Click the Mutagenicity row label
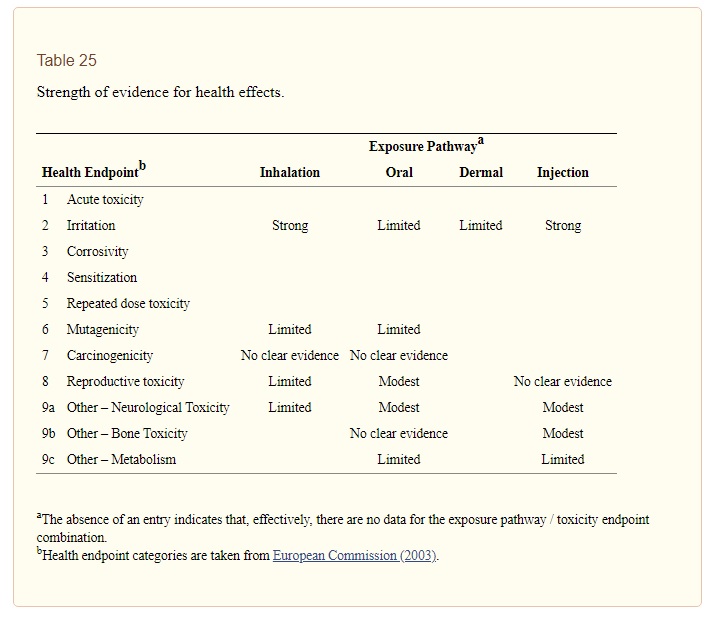Image resolution: width=719 pixels, height=622 pixels. pyautogui.click(x=103, y=330)
